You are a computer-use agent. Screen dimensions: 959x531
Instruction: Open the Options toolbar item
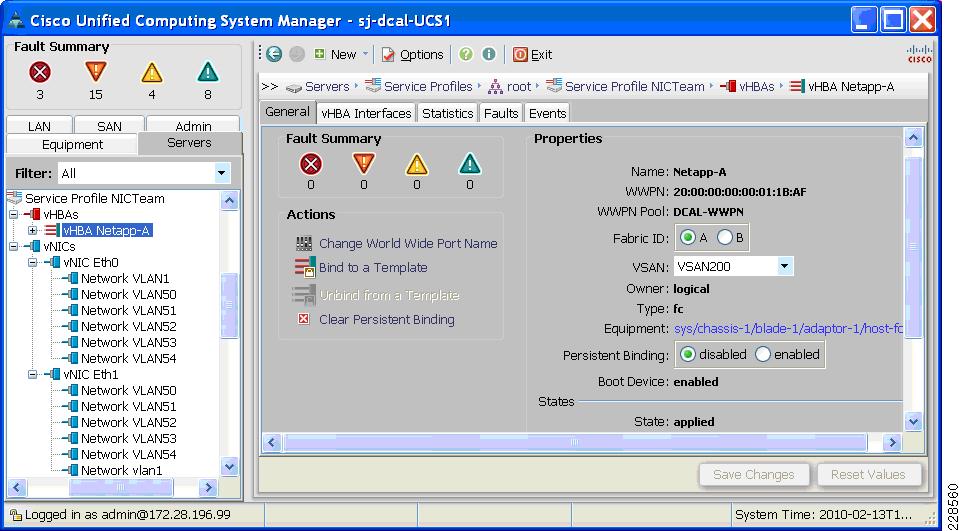pyautogui.click(x=413, y=55)
